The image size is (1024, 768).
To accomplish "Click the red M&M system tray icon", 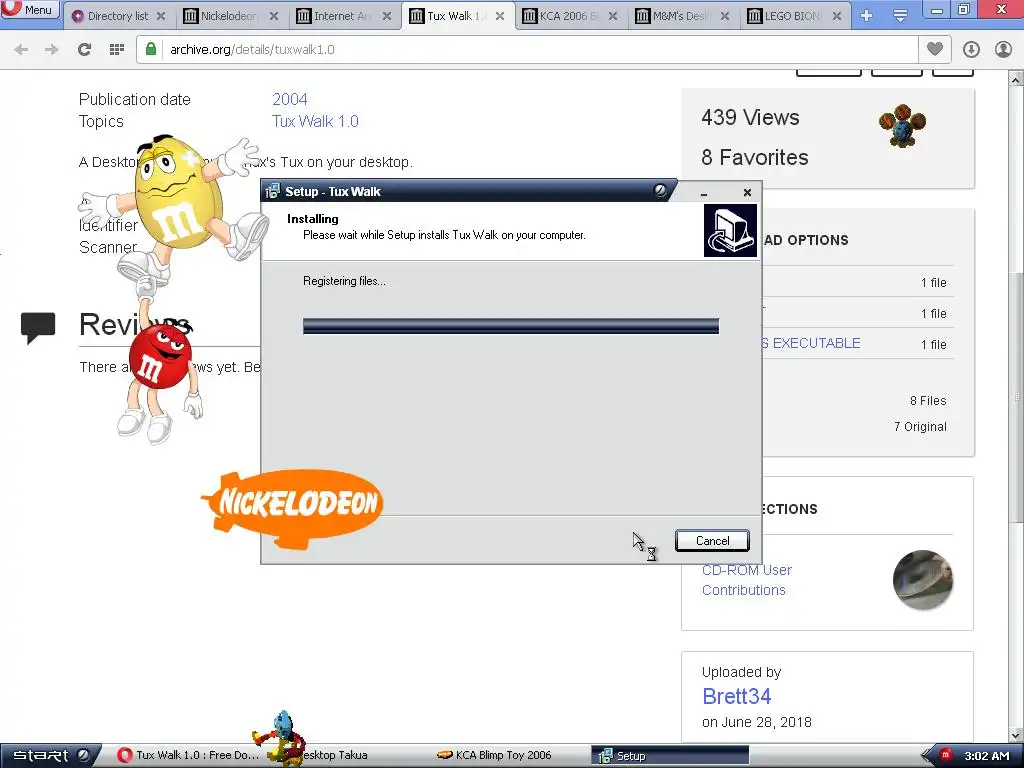I will tap(945, 755).
